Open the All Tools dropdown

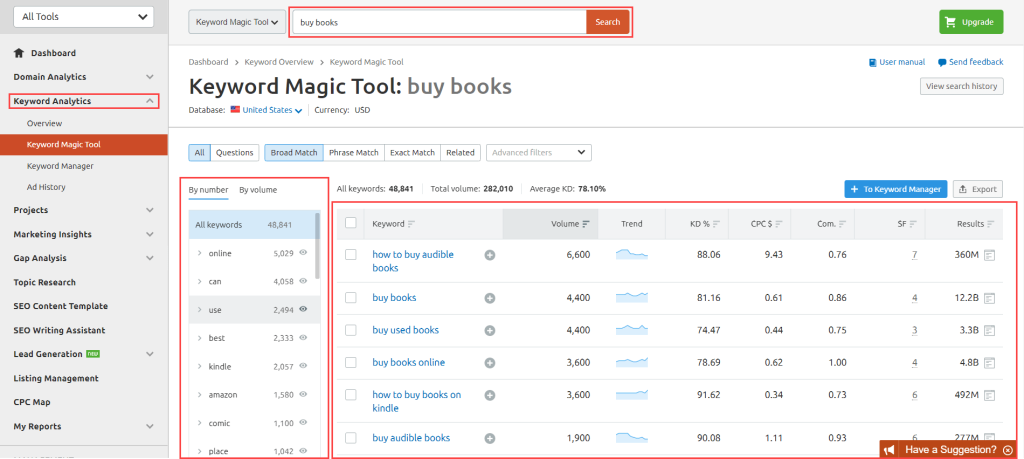(82, 16)
